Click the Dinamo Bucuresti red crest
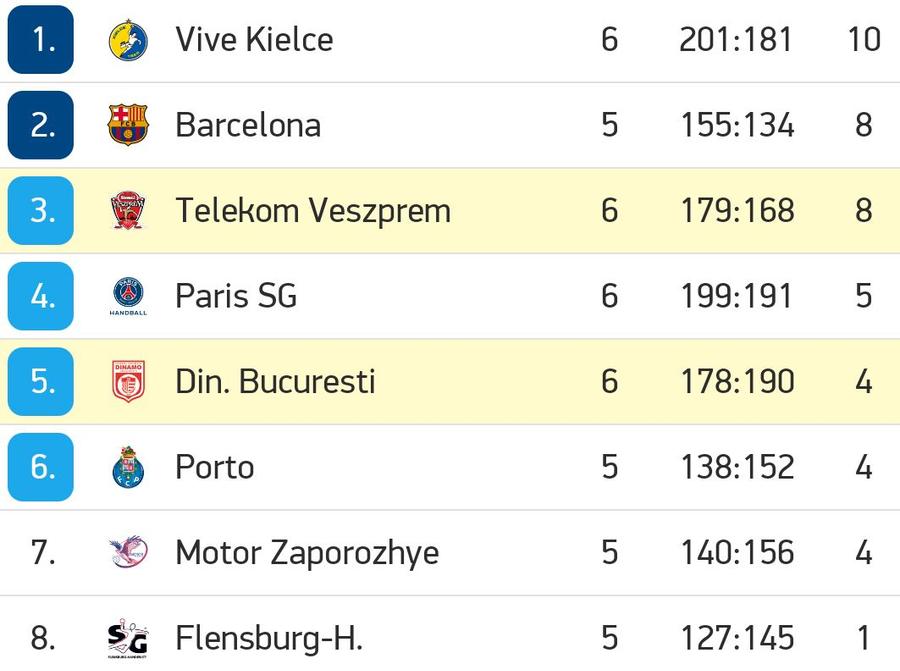The image size is (900, 671). [128, 382]
